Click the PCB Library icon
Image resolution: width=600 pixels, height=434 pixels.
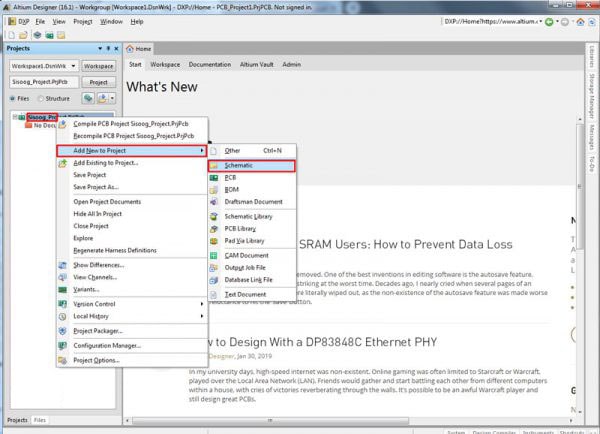tap(214, 229)
